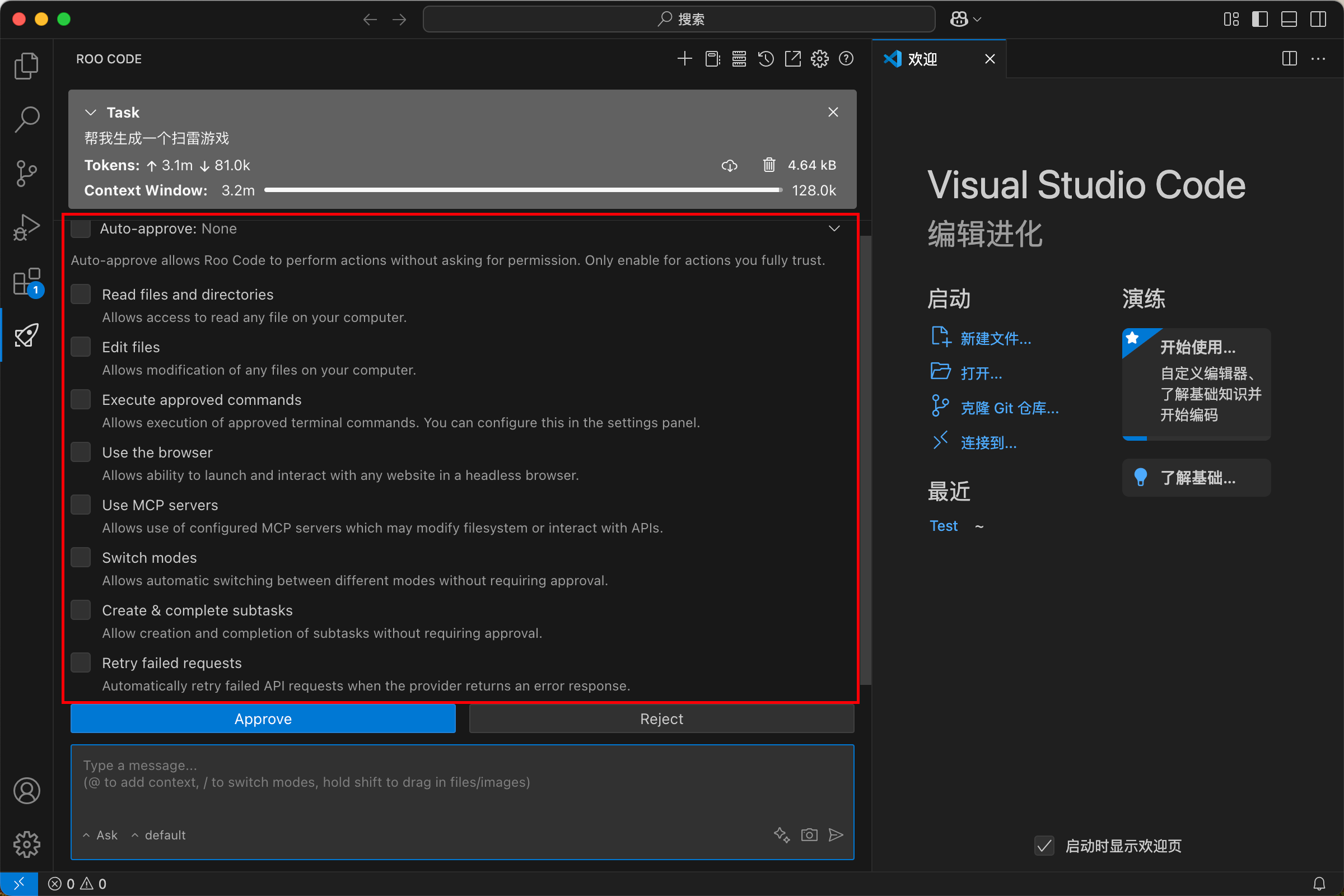Screen dimensions: 1344x896
Task: Open Roo Code help icon
Action: (x=846, y=58)
